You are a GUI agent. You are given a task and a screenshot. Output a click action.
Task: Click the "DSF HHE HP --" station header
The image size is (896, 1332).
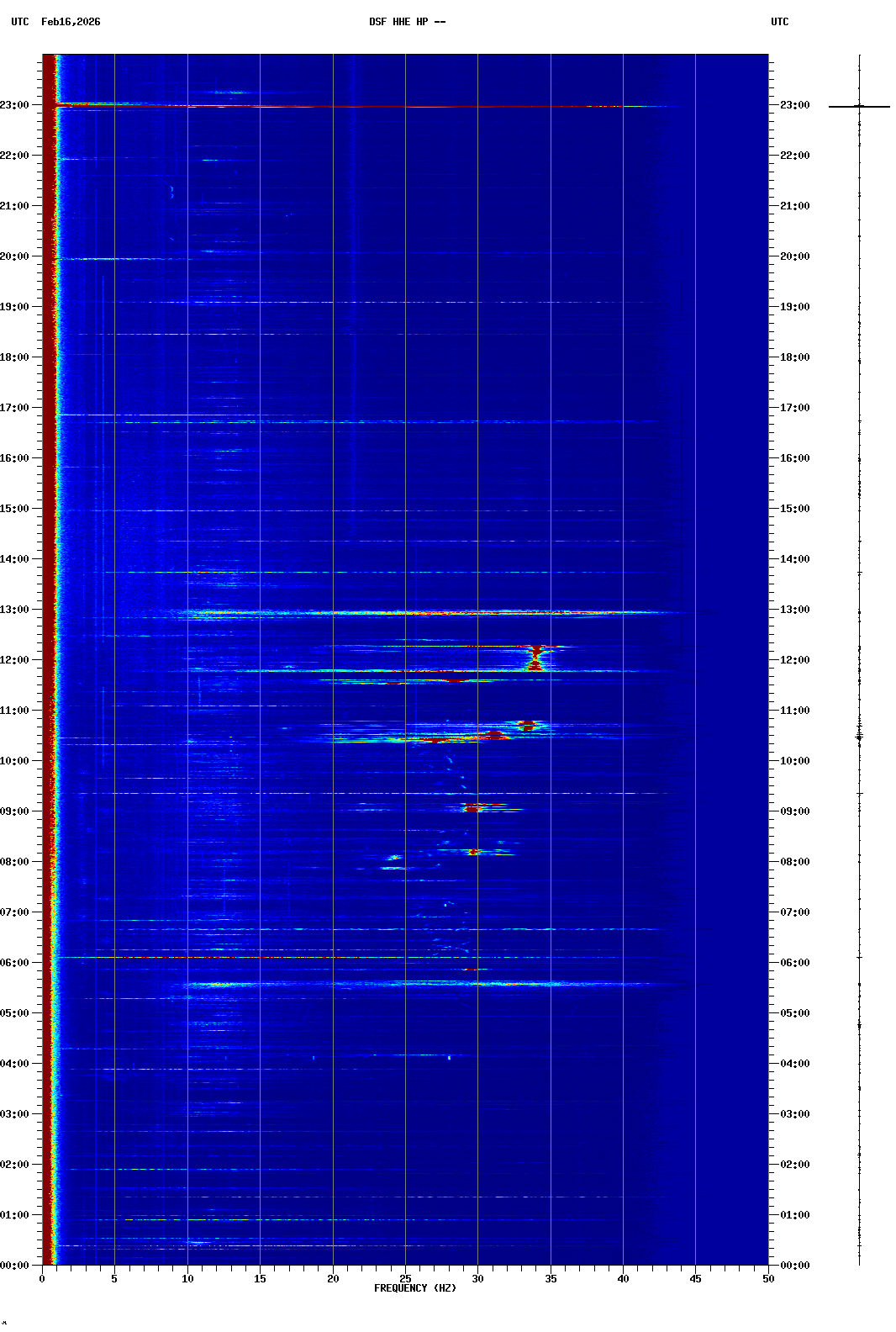[x=407, y=22]
